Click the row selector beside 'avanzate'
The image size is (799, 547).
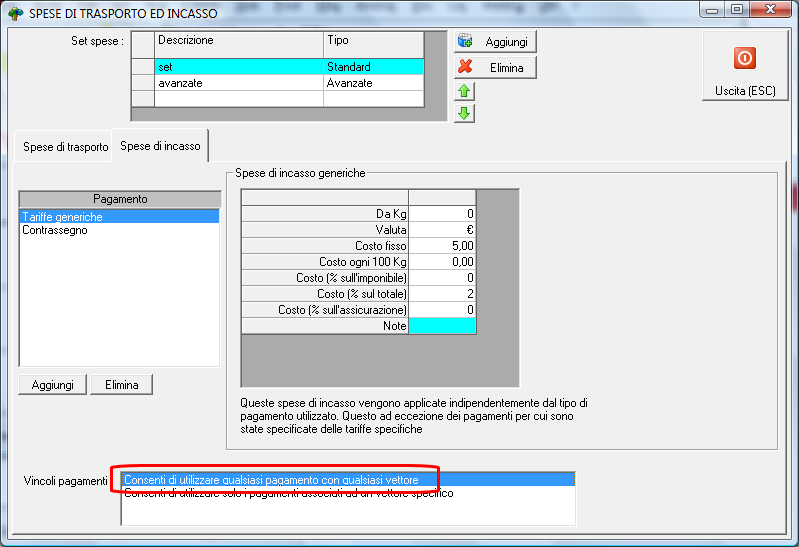(x=143, y=83)
